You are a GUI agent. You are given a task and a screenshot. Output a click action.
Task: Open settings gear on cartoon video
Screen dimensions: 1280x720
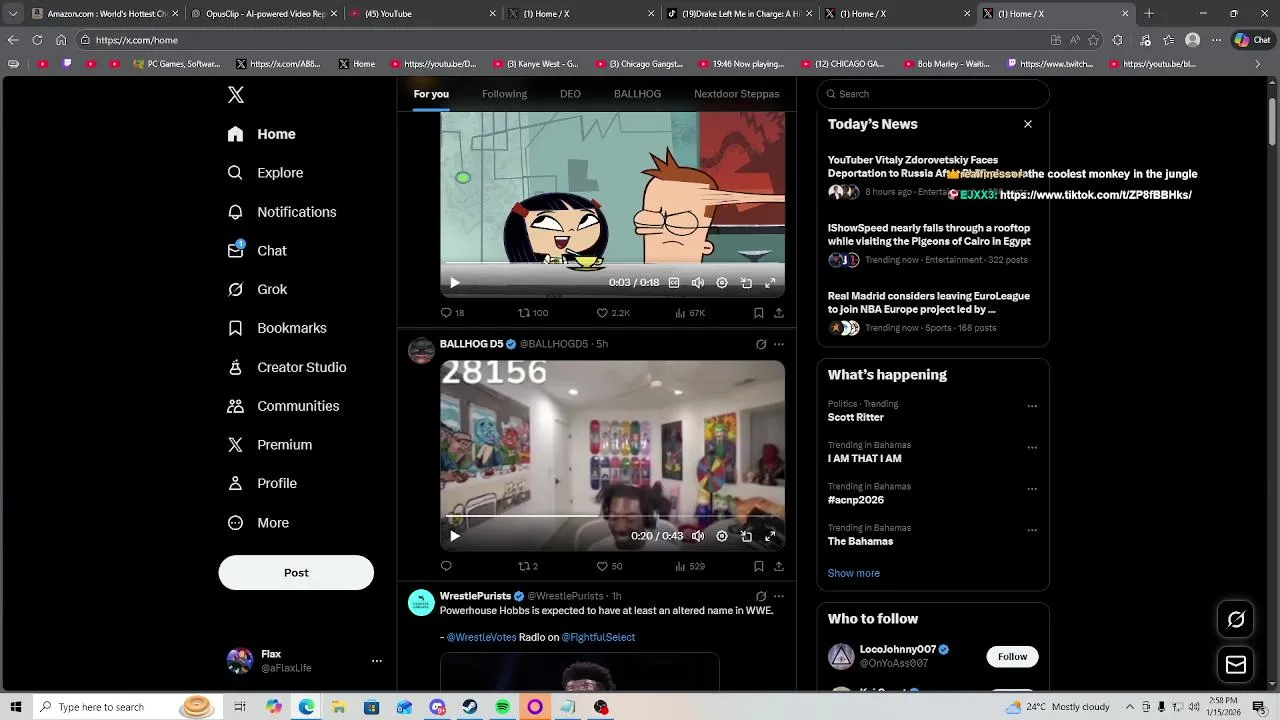pos(722,283)
